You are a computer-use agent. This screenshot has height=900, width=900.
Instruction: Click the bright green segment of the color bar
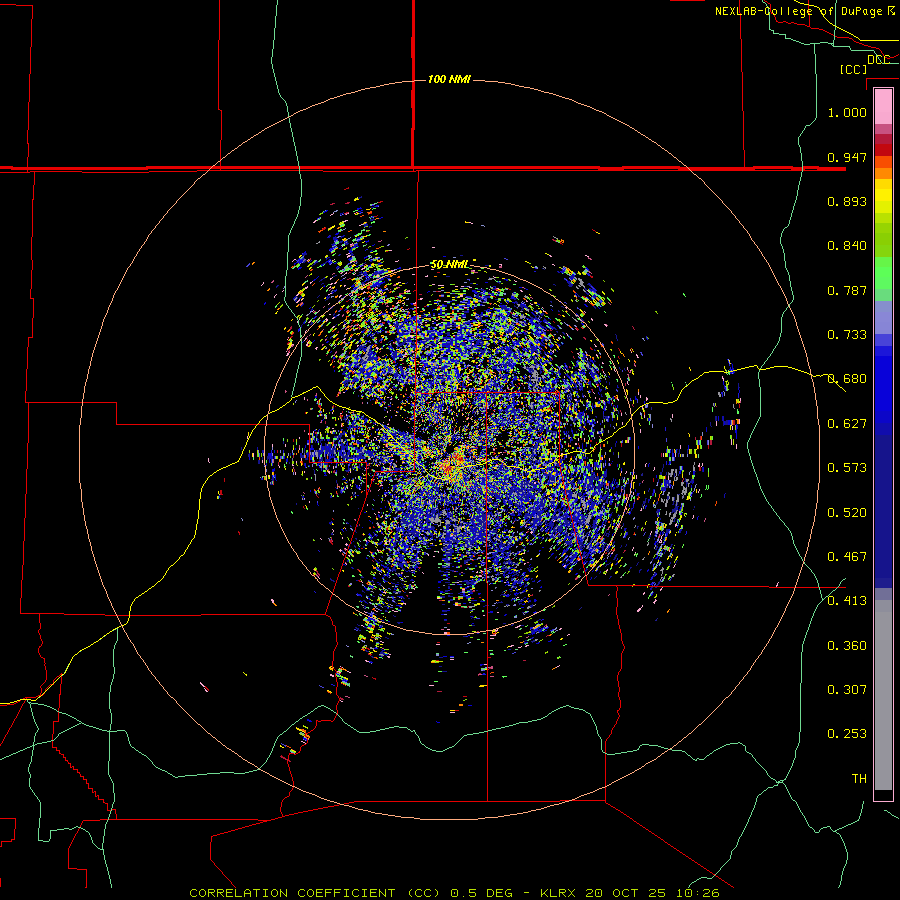click(x=883, y=273)
